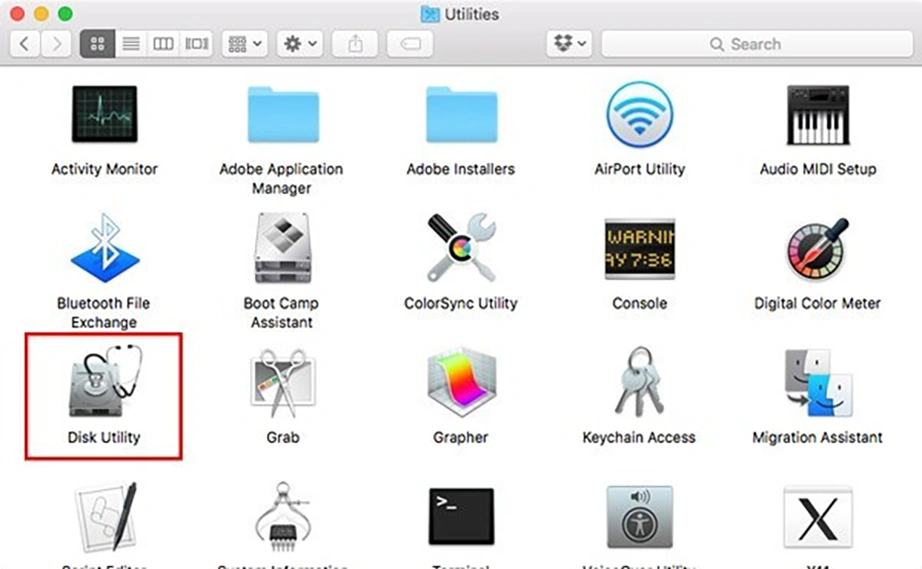
Task: Select Digital Color Meter icon
Action: click(x=818, y=249)
